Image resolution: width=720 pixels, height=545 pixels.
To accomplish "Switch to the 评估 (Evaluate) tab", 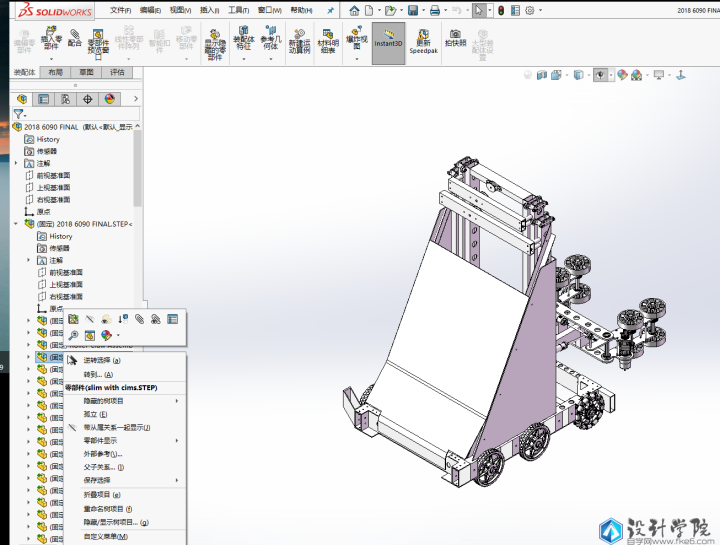I will pyautogui.click(x=117, y=72).
